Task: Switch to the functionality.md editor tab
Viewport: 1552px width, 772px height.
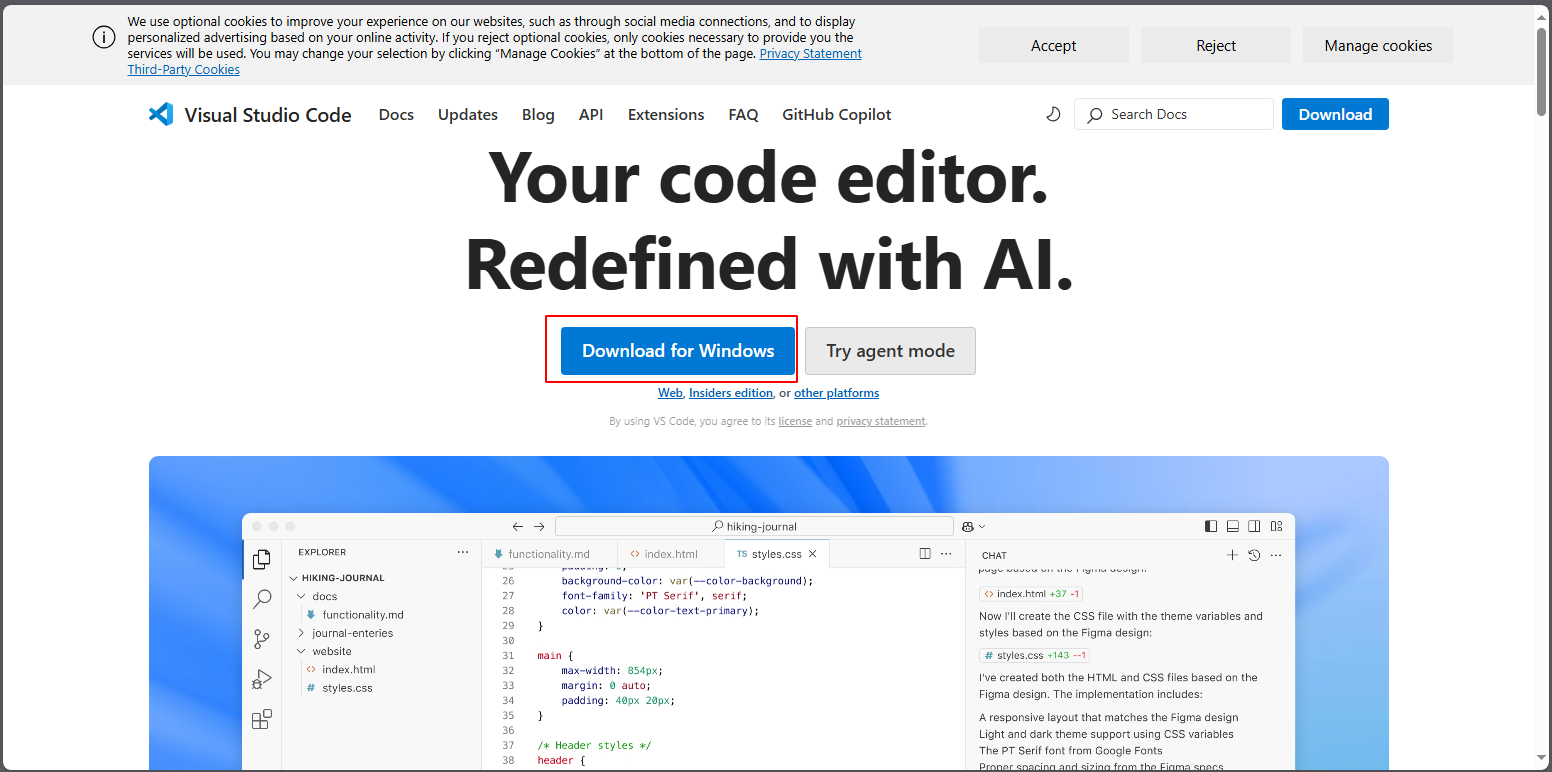Action: (548, 554)
